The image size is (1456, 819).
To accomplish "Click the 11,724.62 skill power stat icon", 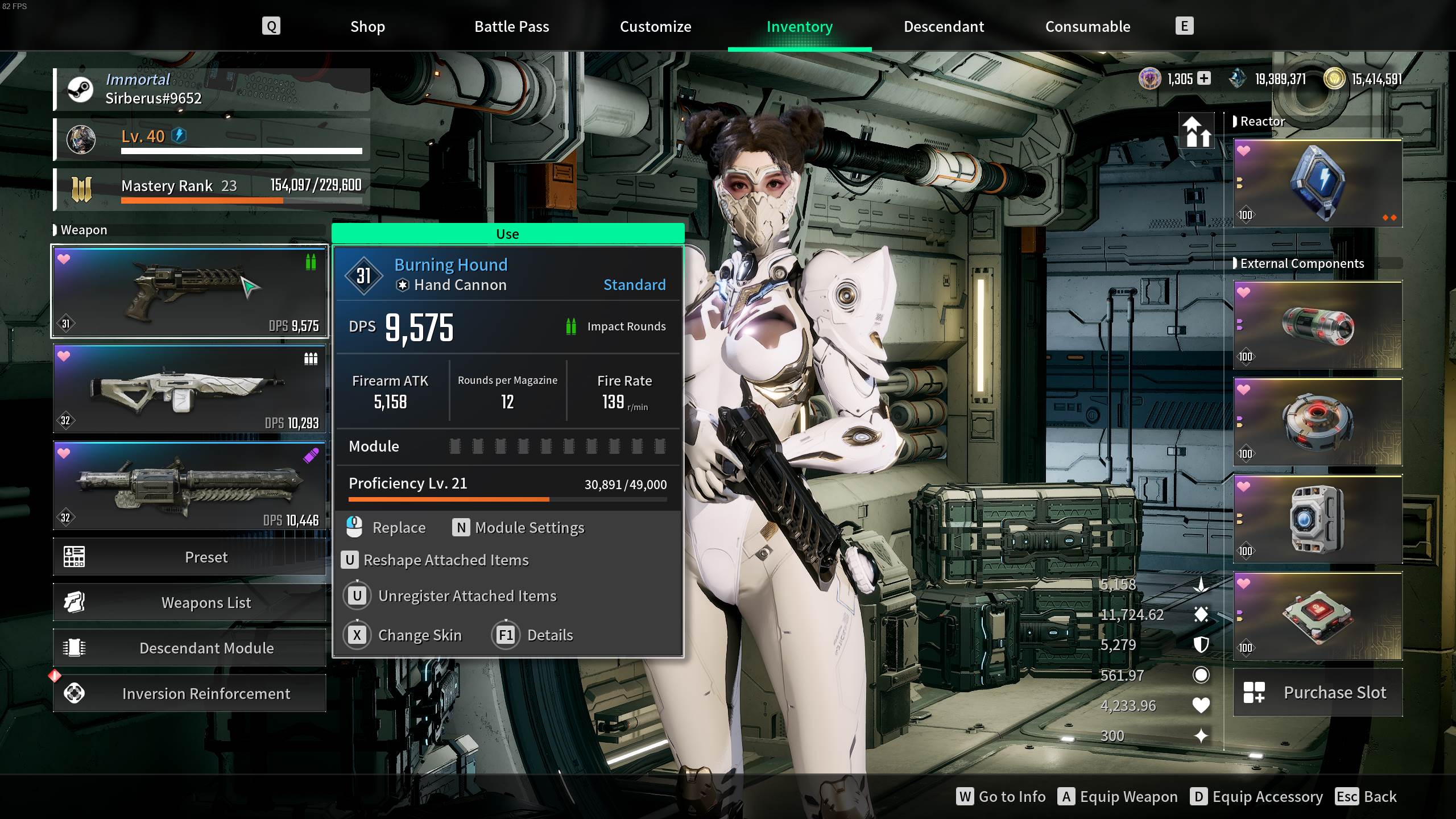I will [x=1201, y=615].
